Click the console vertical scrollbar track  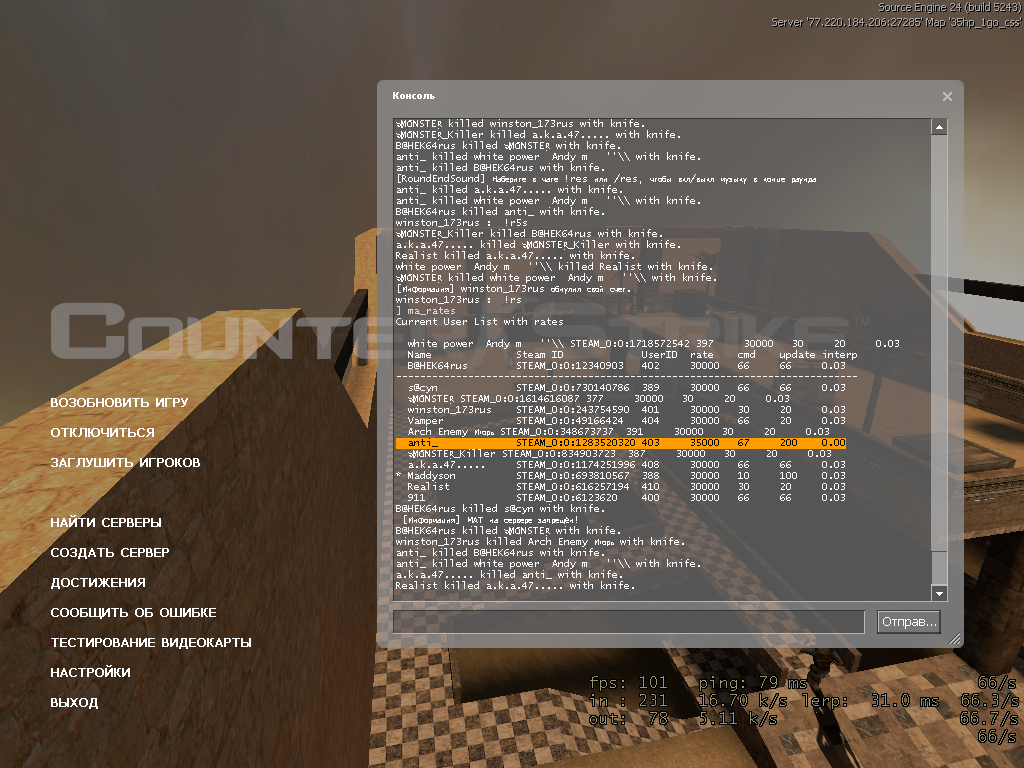[939, 359]
